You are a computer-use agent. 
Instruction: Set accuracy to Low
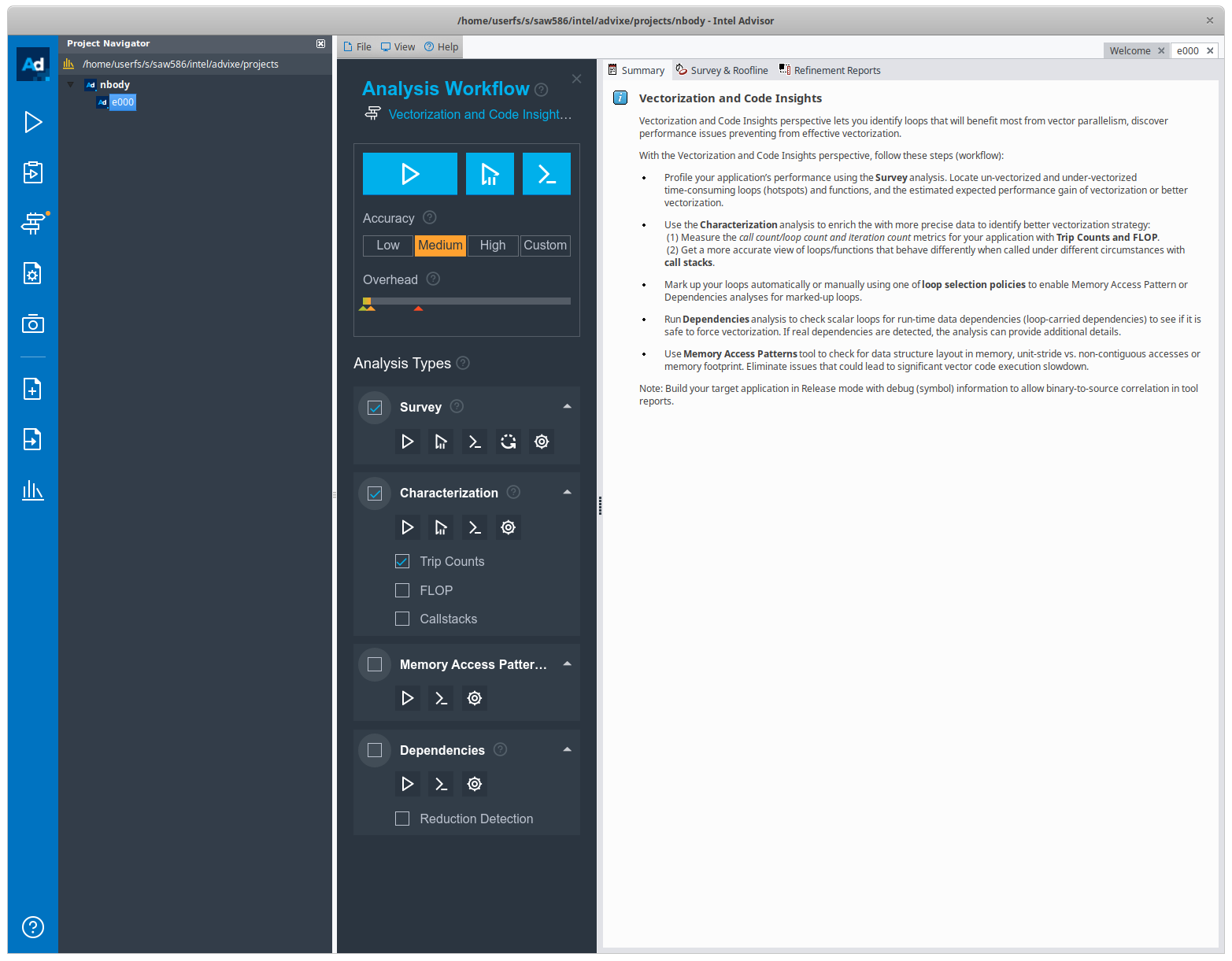click(x=388, y=246)
